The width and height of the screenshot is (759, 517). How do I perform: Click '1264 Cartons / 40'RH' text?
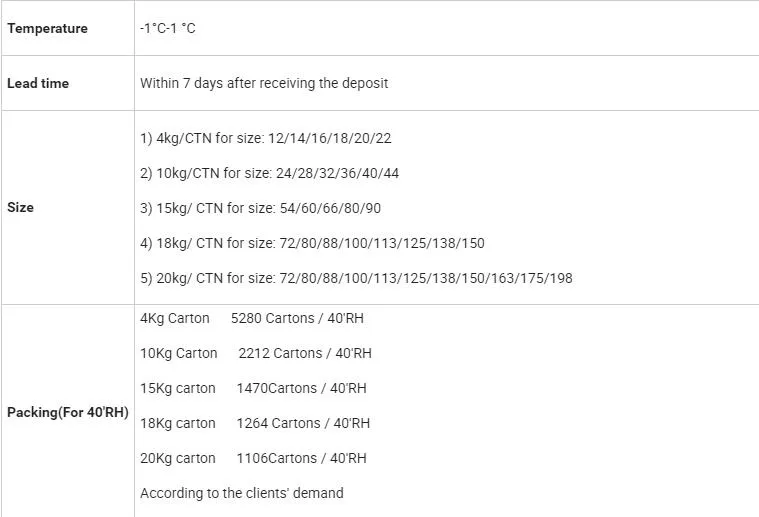[303, 423]
